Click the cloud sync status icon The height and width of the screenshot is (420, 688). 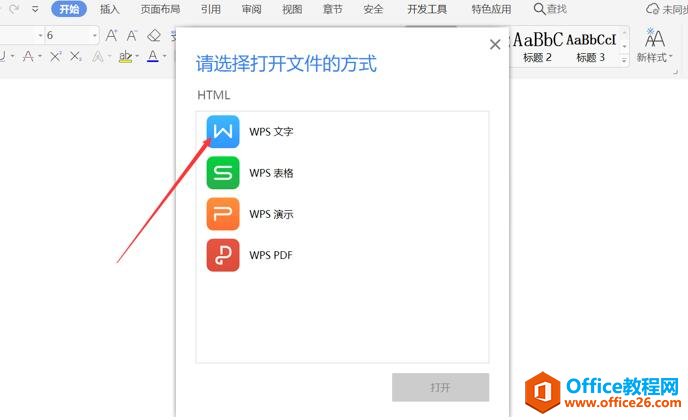tap(652, 9)
